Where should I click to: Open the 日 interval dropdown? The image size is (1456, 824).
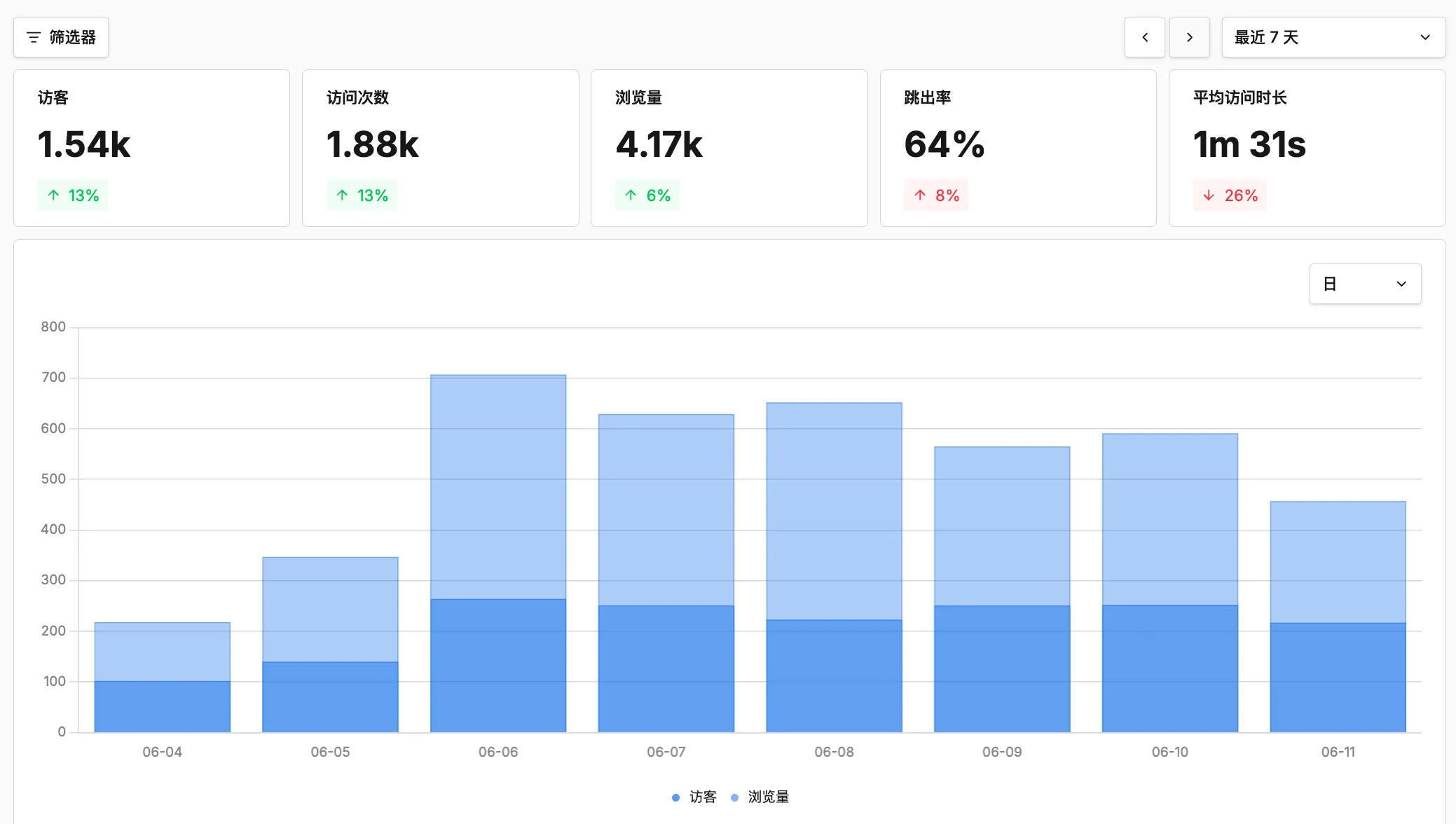[x=1365, y=284]
